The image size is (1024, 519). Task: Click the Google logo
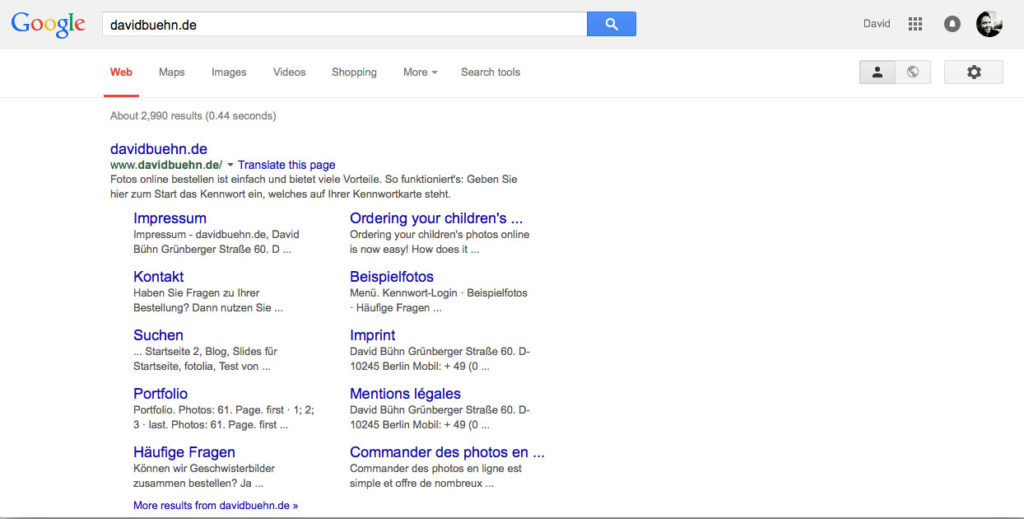coord(48,25)
